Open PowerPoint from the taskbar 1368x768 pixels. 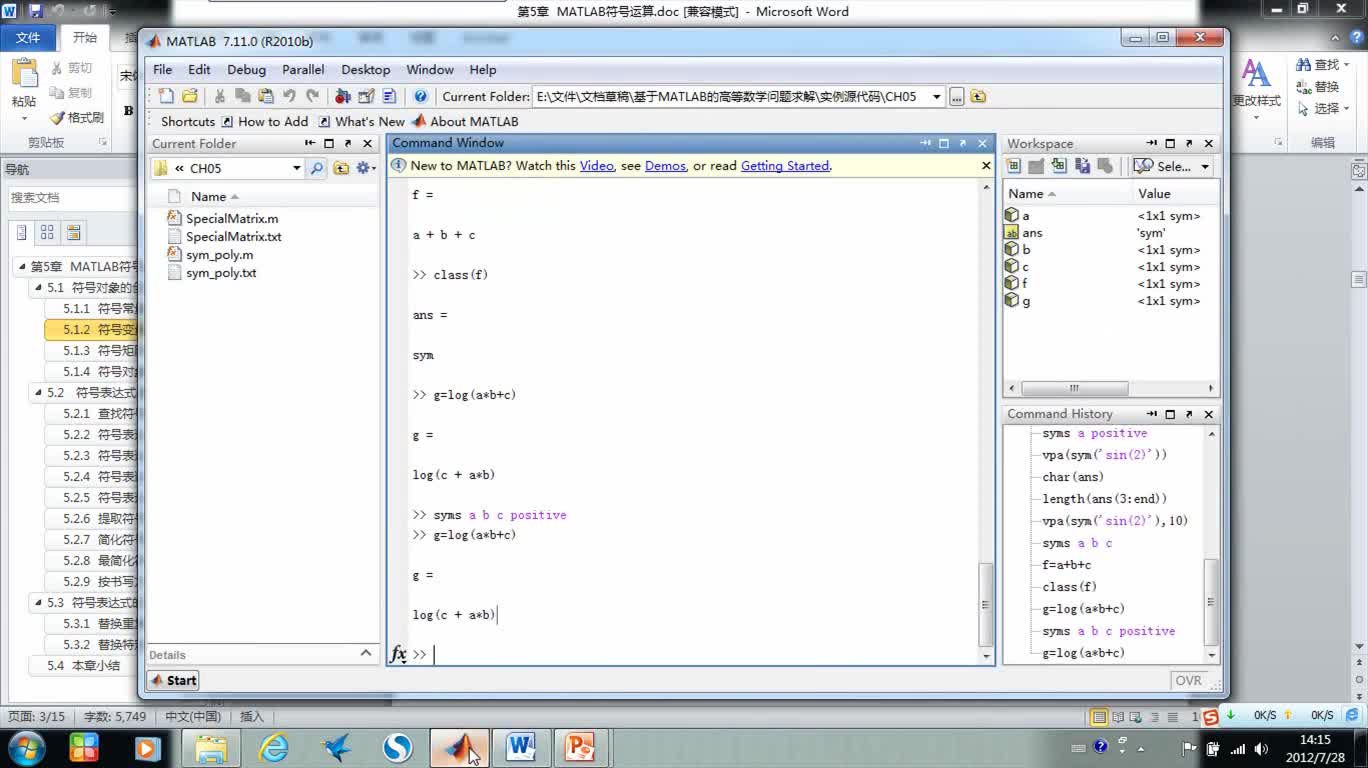point(580,747)
